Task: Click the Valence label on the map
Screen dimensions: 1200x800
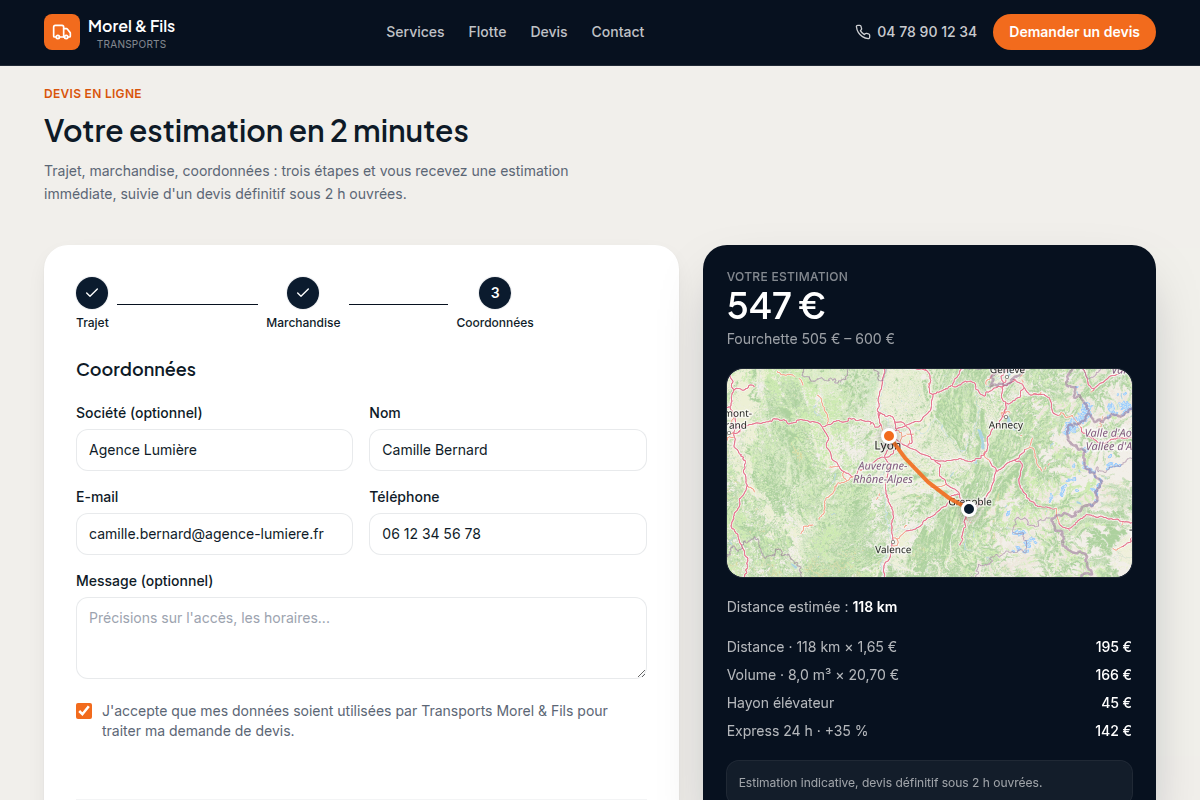Action: tap(893, 549)
